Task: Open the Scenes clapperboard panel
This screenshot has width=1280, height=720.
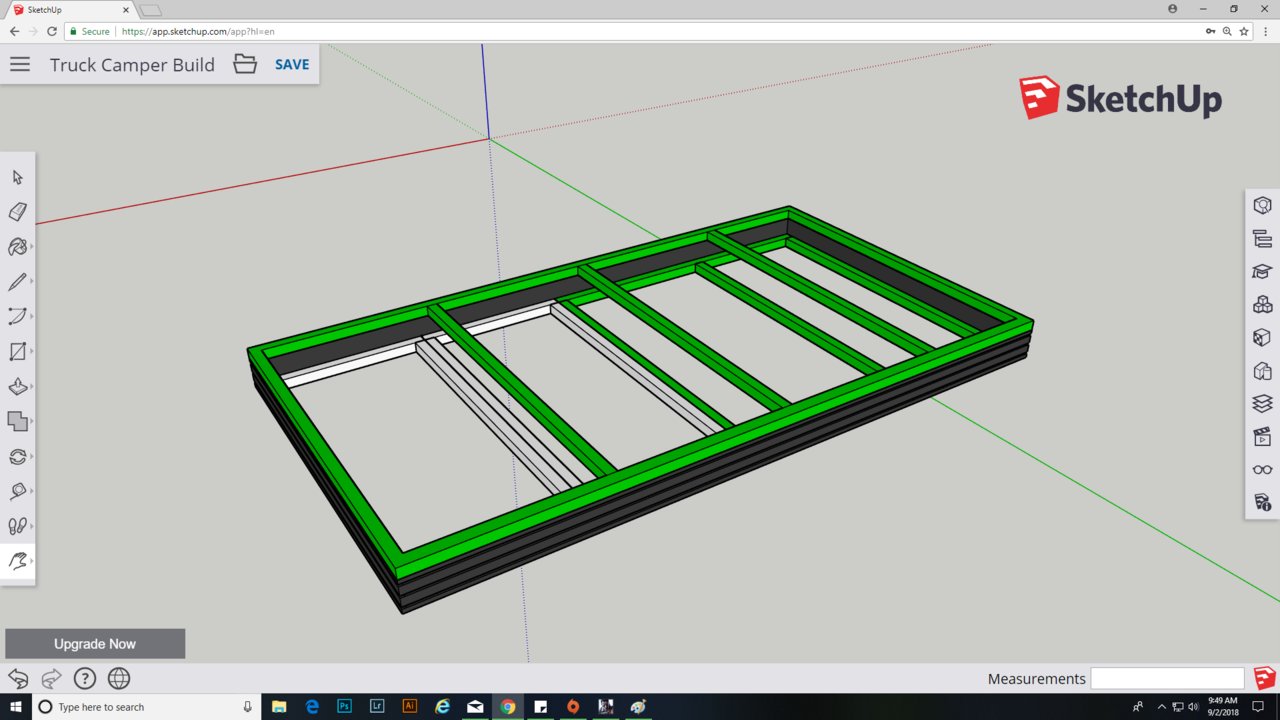Action: click(1262, 437)
